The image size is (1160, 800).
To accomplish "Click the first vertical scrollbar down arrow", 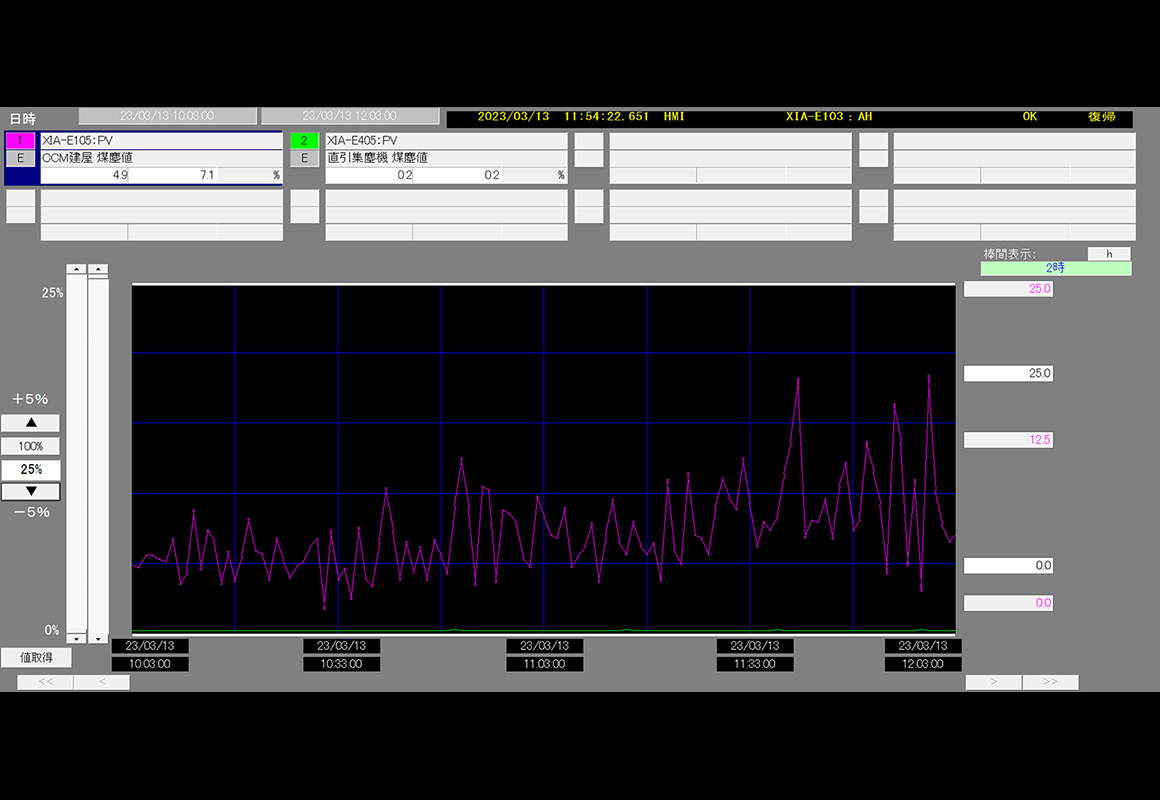I will 76,638.
